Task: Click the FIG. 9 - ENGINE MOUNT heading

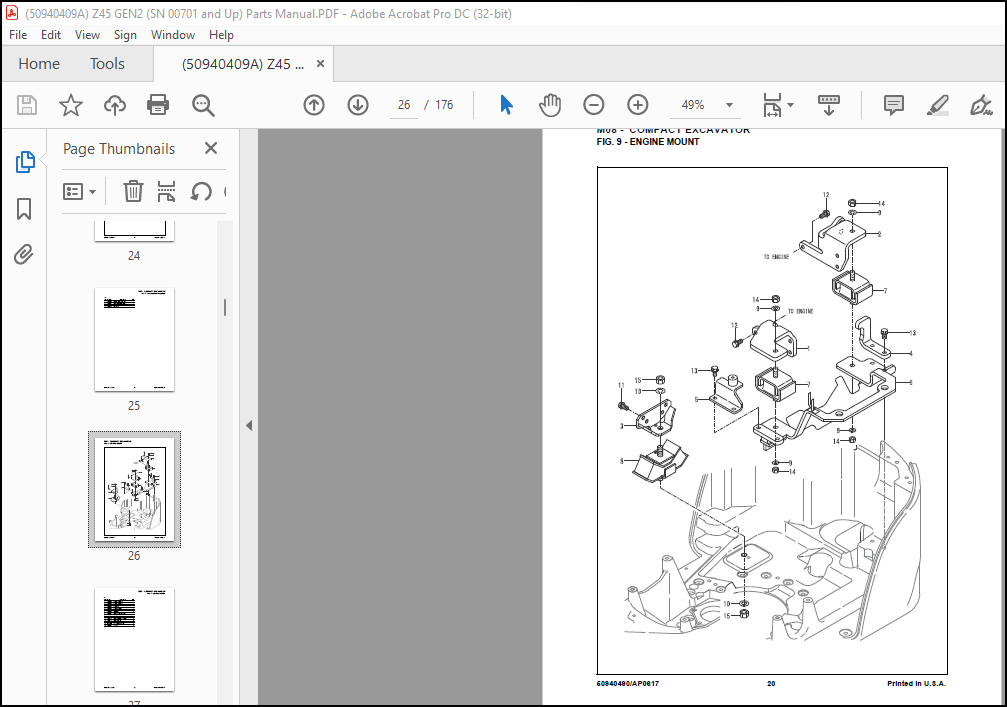Action: pos(647,142)
